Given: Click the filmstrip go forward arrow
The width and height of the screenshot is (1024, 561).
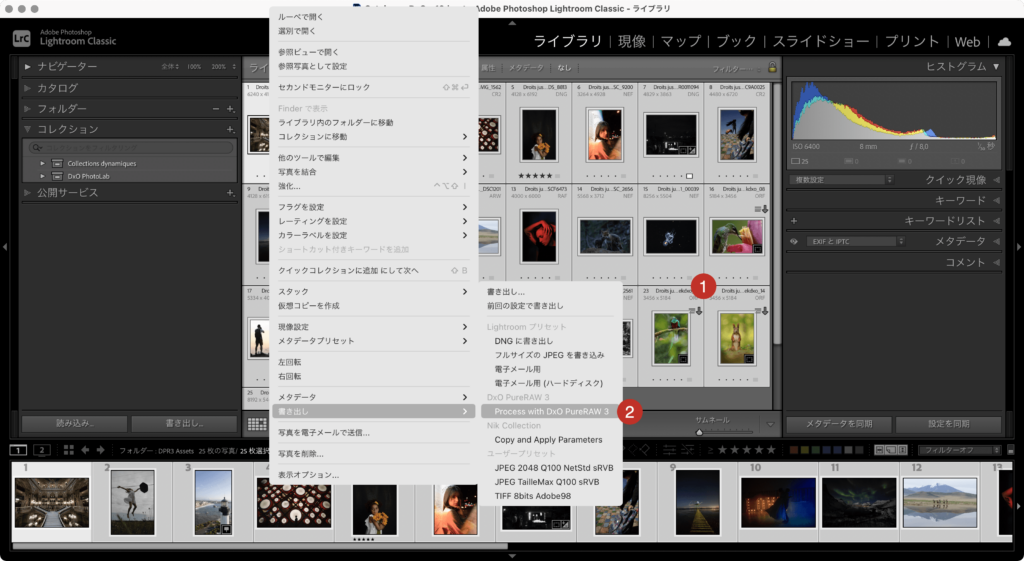Looking at the screenshot, I should [x=101, y=450].
